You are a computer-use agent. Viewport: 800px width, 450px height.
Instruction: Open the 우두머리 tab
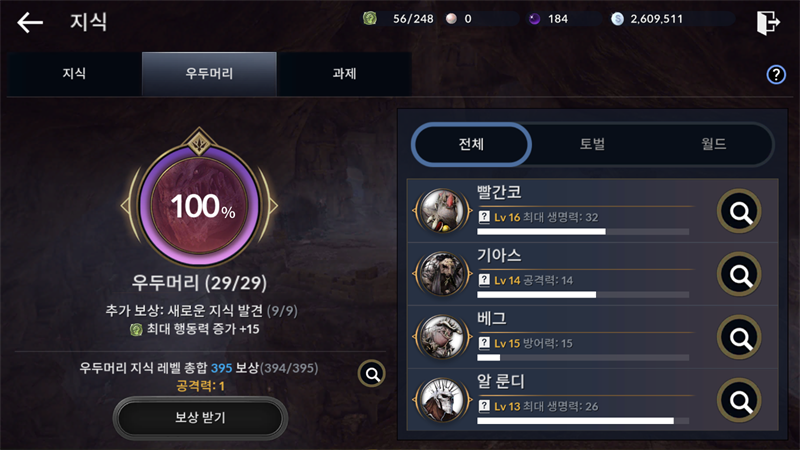(209, 74)
